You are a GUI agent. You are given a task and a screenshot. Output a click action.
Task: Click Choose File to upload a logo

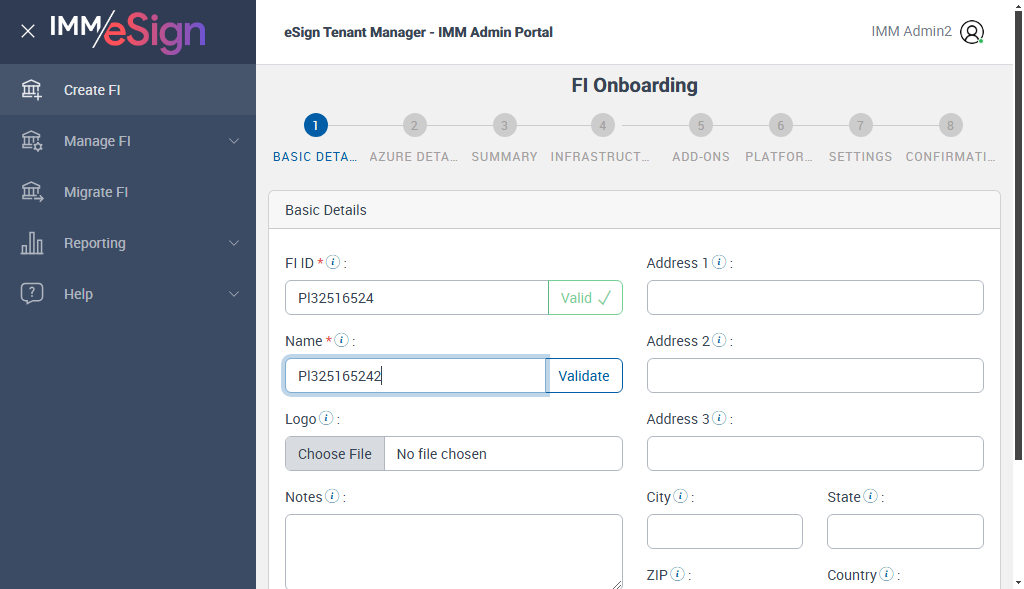(335, 454)
